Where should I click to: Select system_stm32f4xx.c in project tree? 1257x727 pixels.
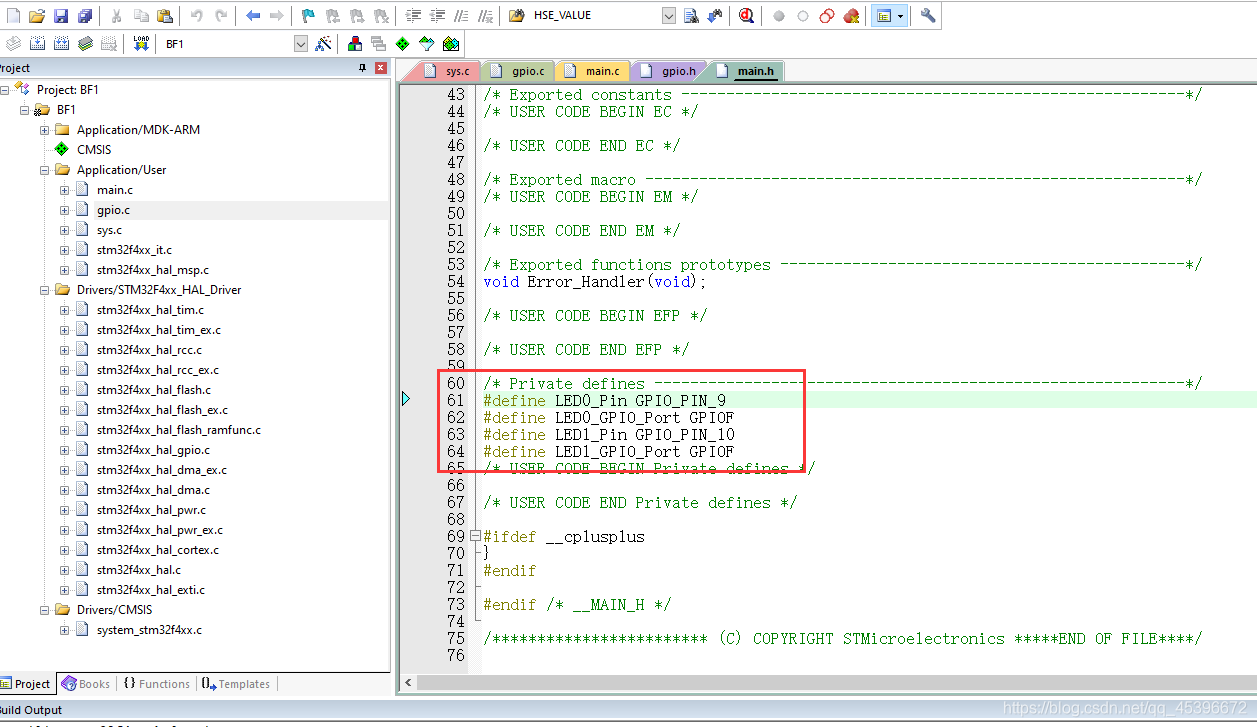(149, 630)
